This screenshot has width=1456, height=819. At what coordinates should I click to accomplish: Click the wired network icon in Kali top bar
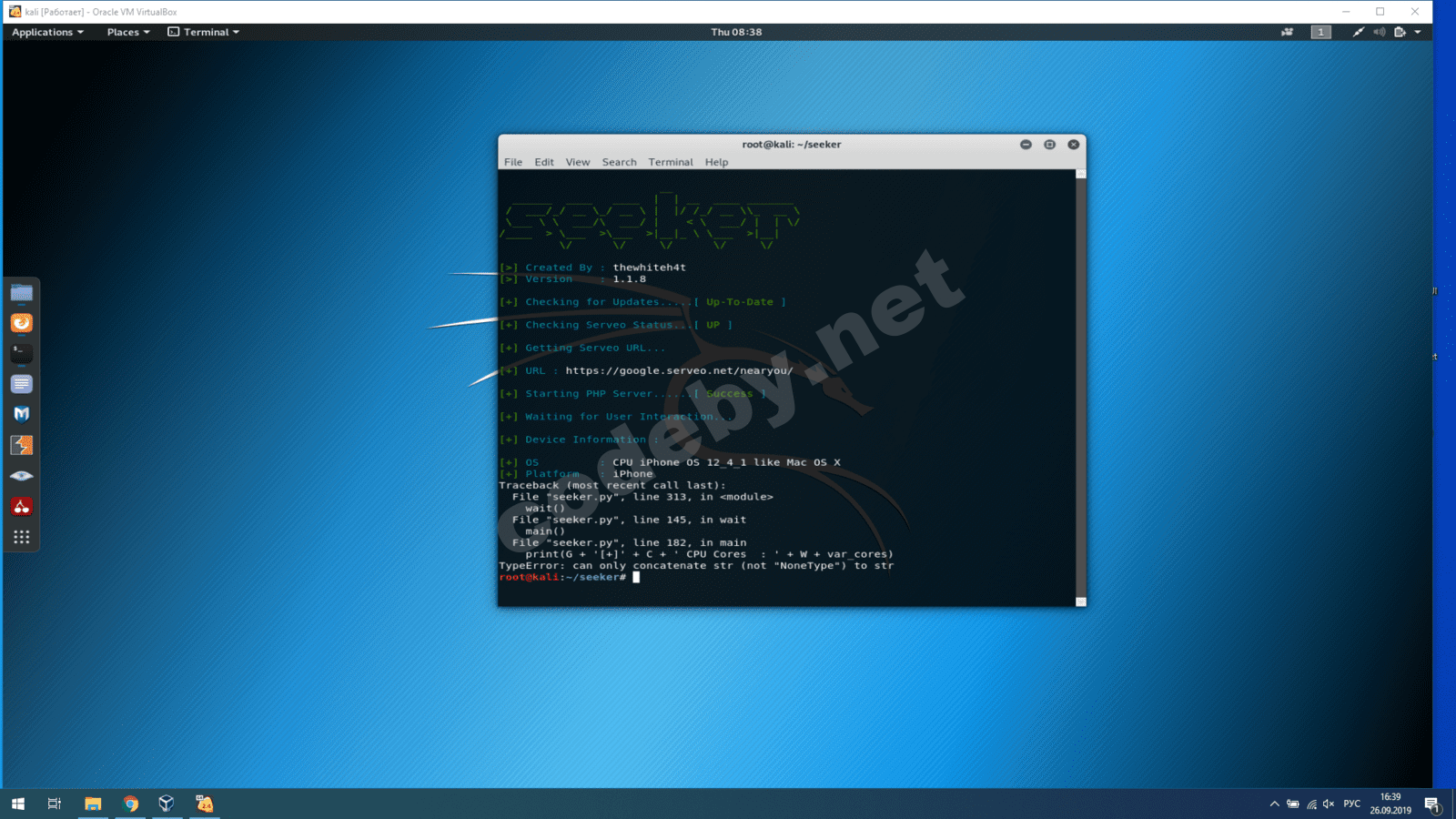click(x=1358, y=32)
